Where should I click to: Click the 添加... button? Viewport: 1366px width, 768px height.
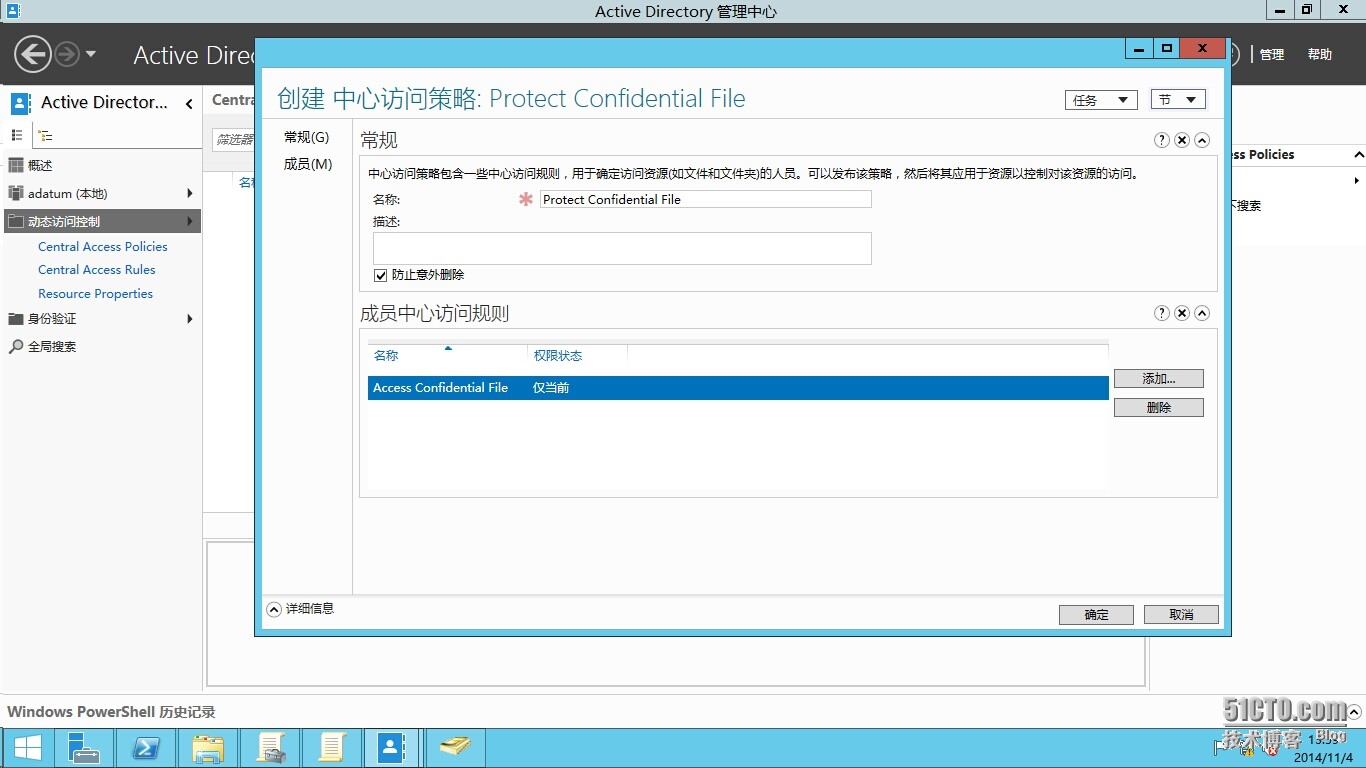tap(1159, 379)
